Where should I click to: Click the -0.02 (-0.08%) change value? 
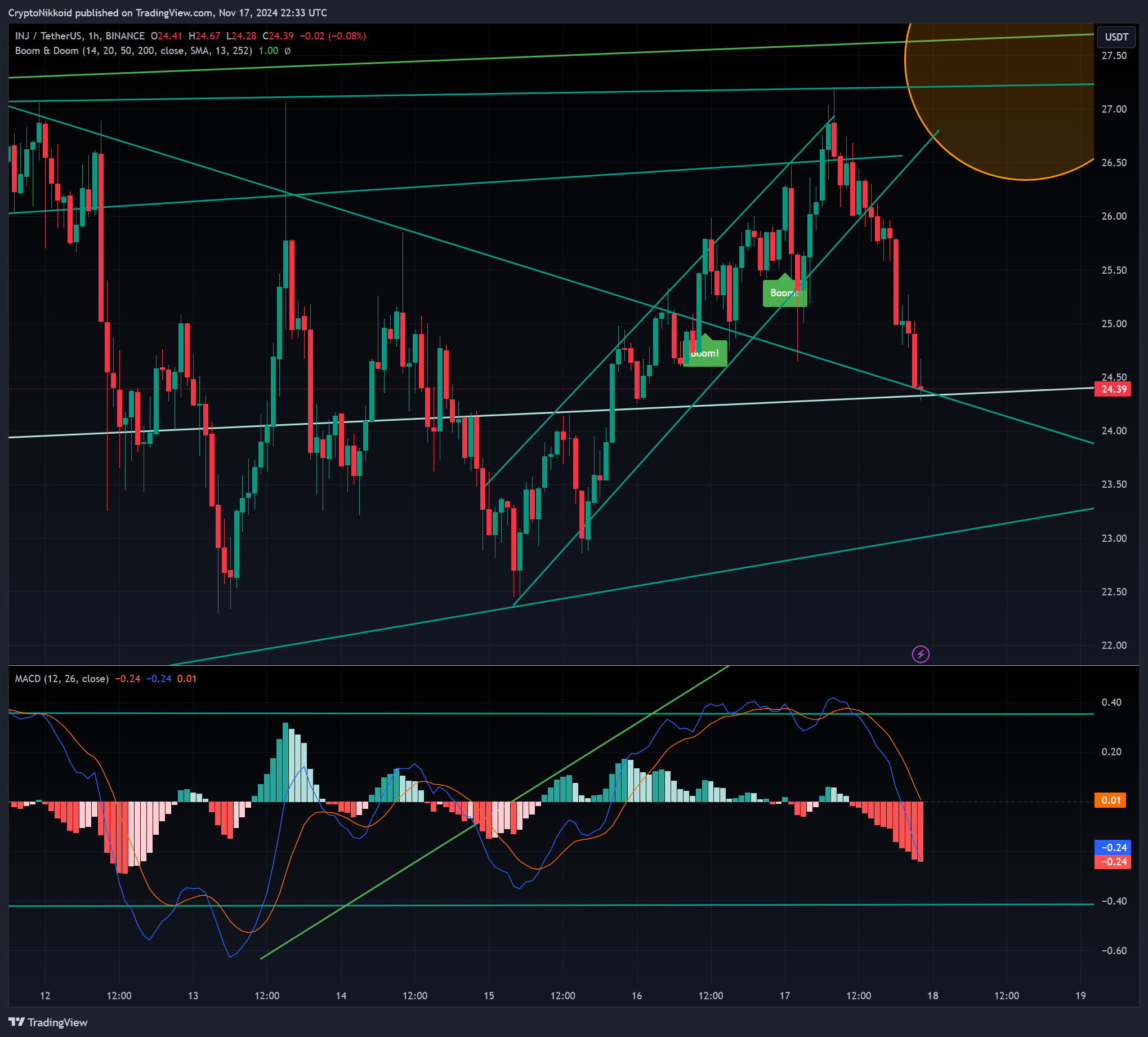(x=333, y=36)
